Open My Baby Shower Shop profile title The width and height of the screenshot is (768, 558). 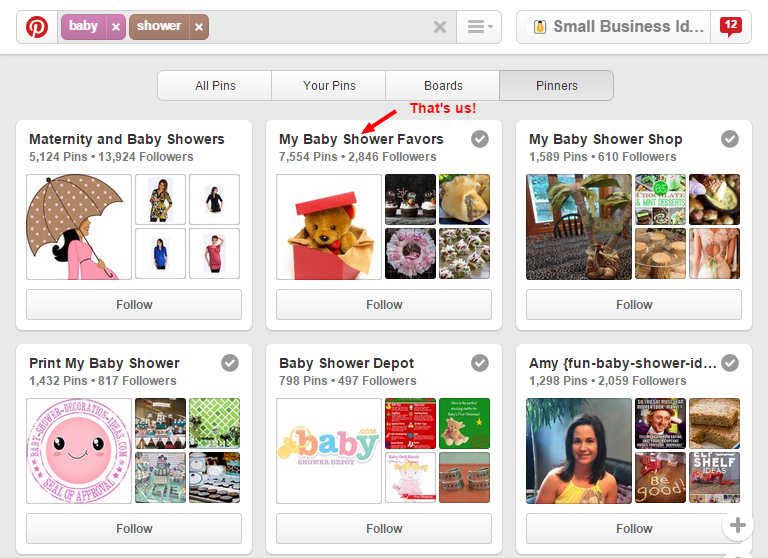pyautogui.click(x=605, y=139)
